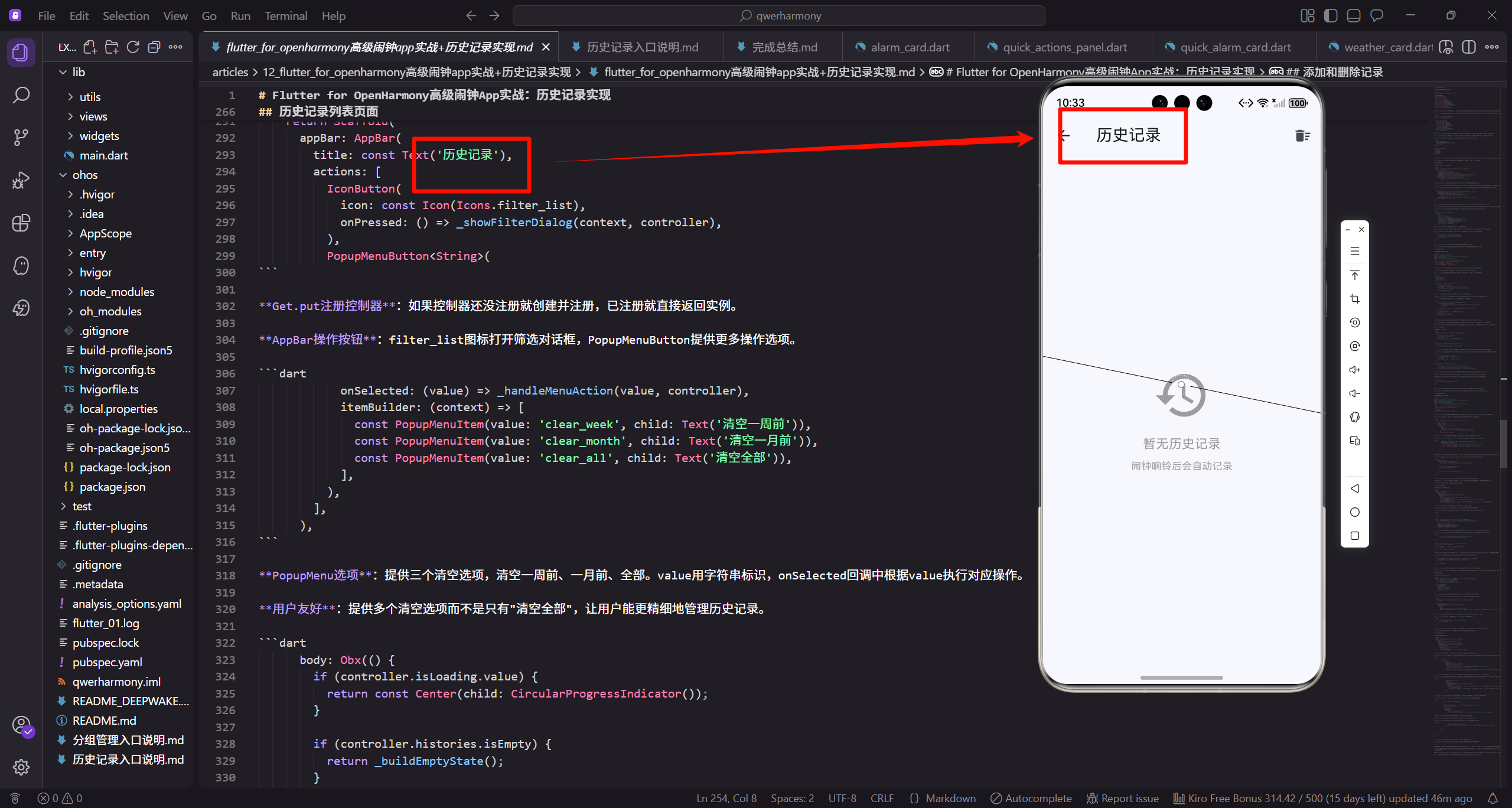Click Report issue in status bar
Screen dimensions: 1512x808
point(1123,799)
